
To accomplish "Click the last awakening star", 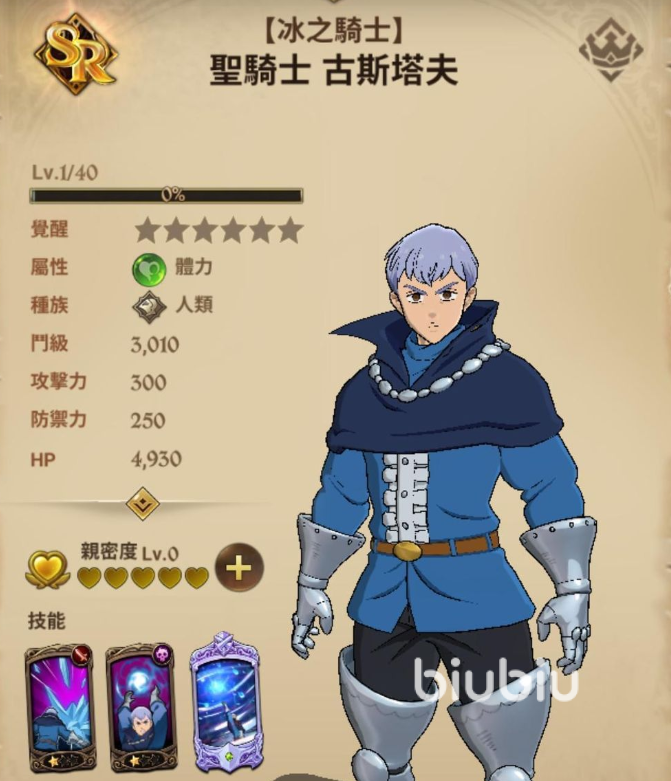I will click(x=290, y=231).
